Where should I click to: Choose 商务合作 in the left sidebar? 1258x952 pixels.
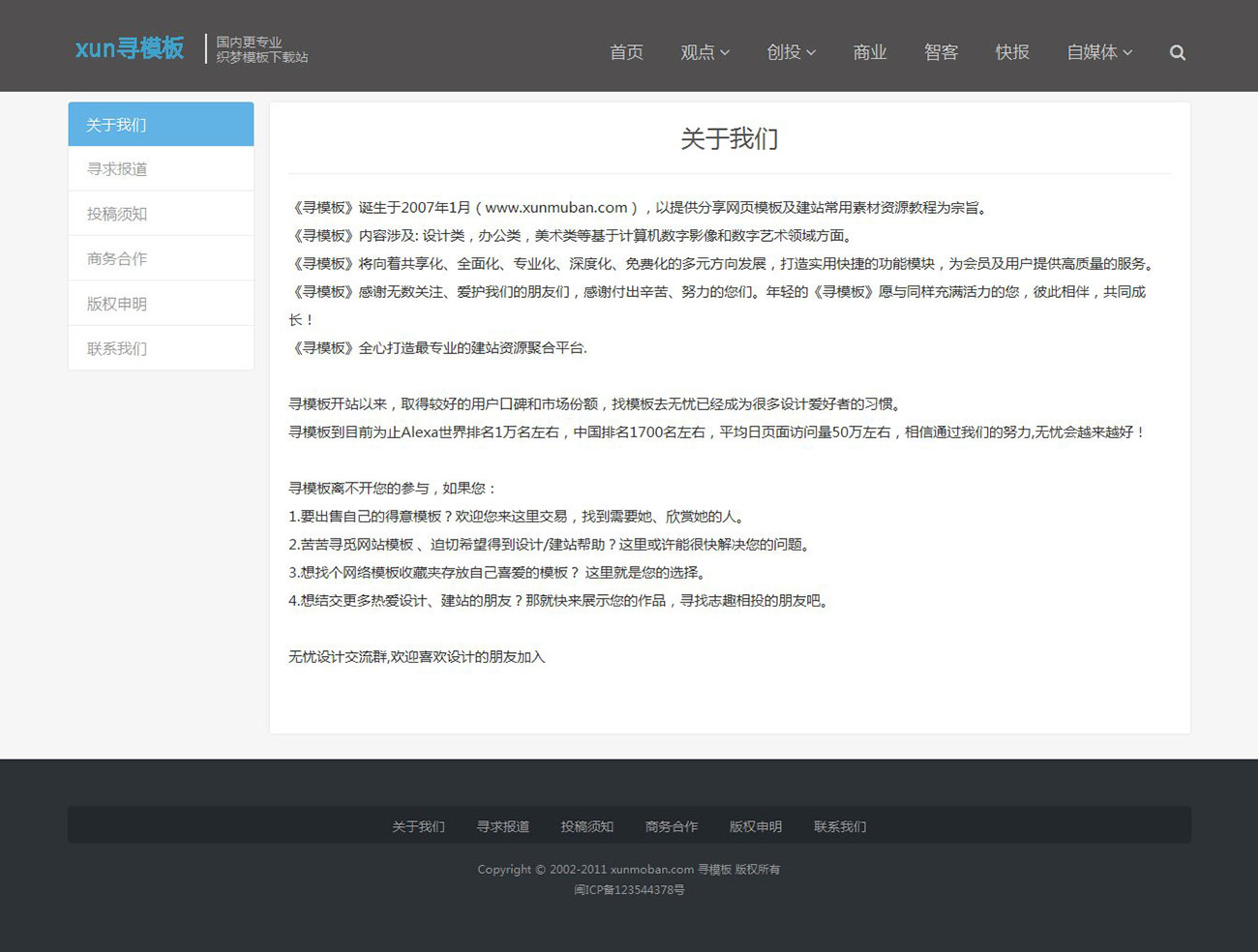click(161, 259)
